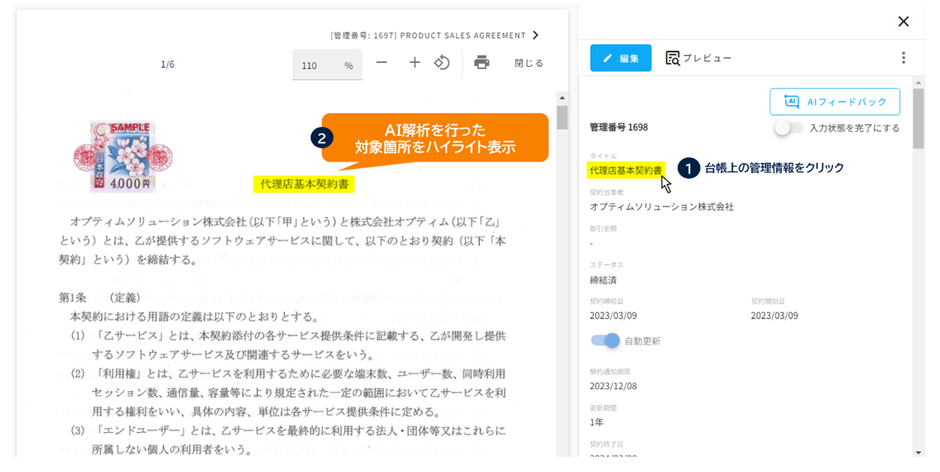
Task: Close the detail panel with the X icon
Action: [903, 21]
